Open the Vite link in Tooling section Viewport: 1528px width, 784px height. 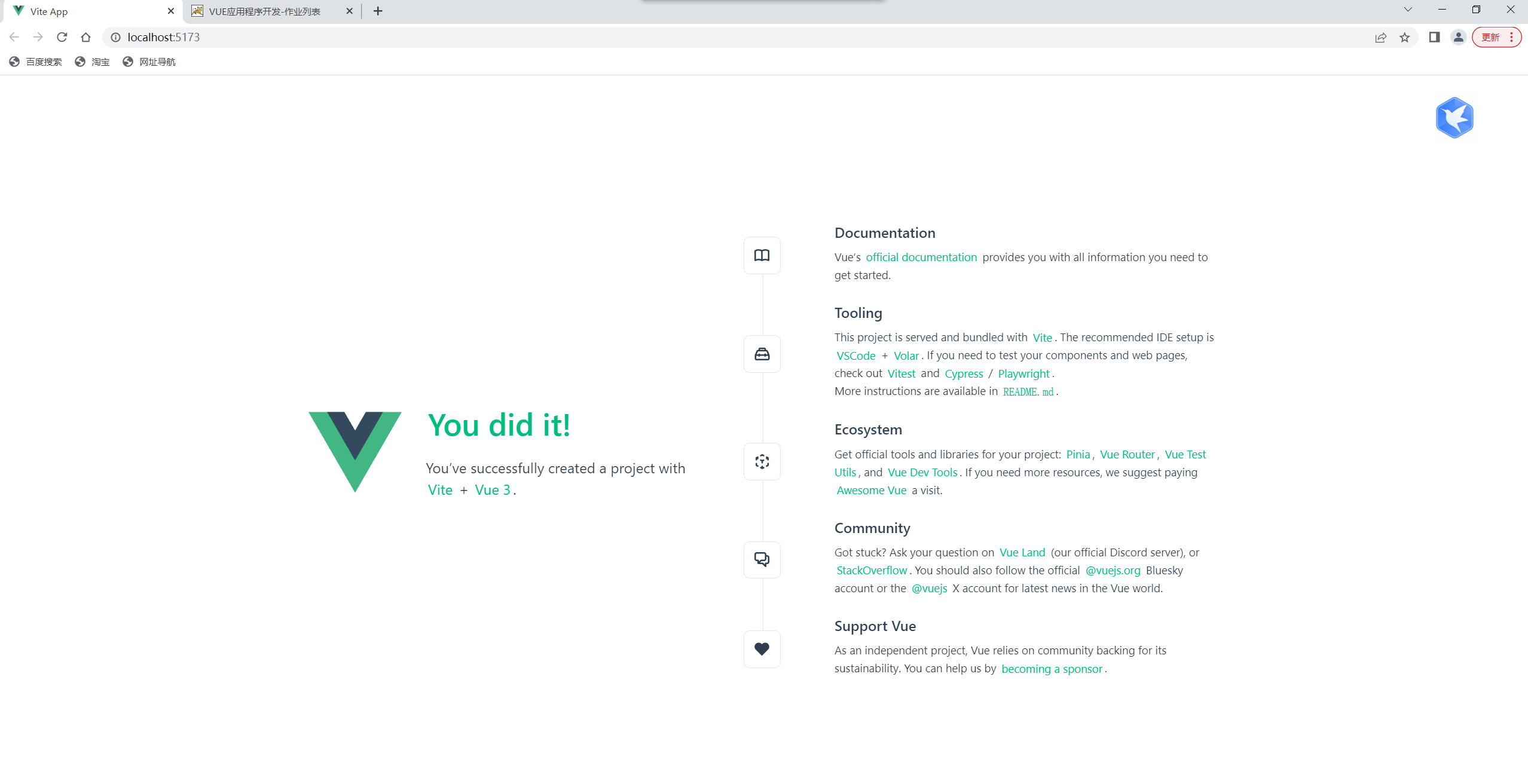click(1042, 338)
